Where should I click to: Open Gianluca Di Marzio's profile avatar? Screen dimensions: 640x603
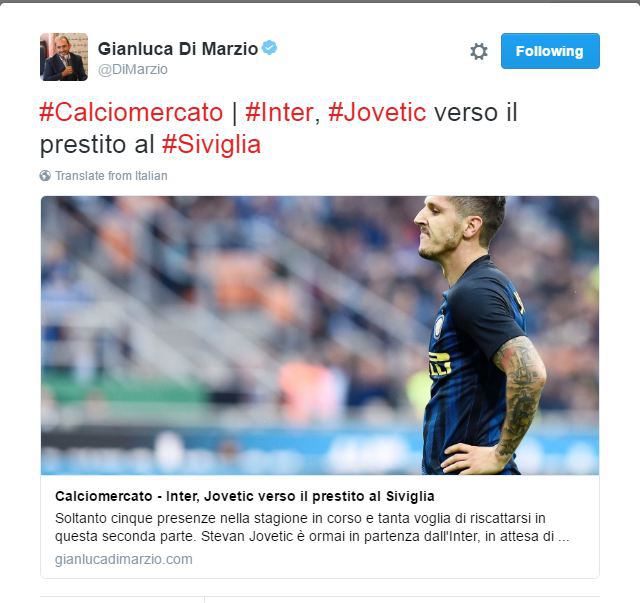click(x=64, y=57)
